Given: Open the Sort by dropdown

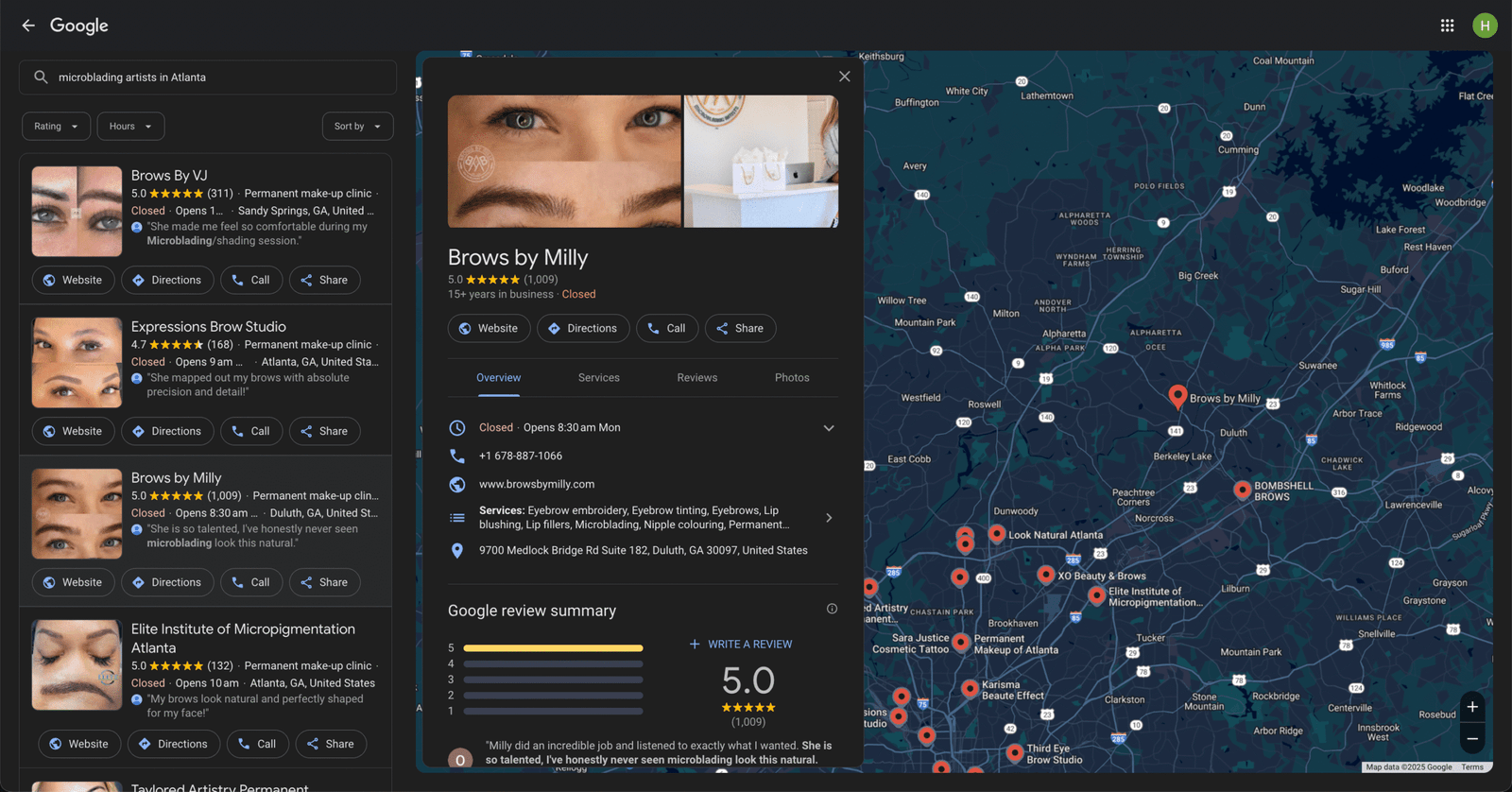Looking at the screenshot, I should tap(357, 126).
